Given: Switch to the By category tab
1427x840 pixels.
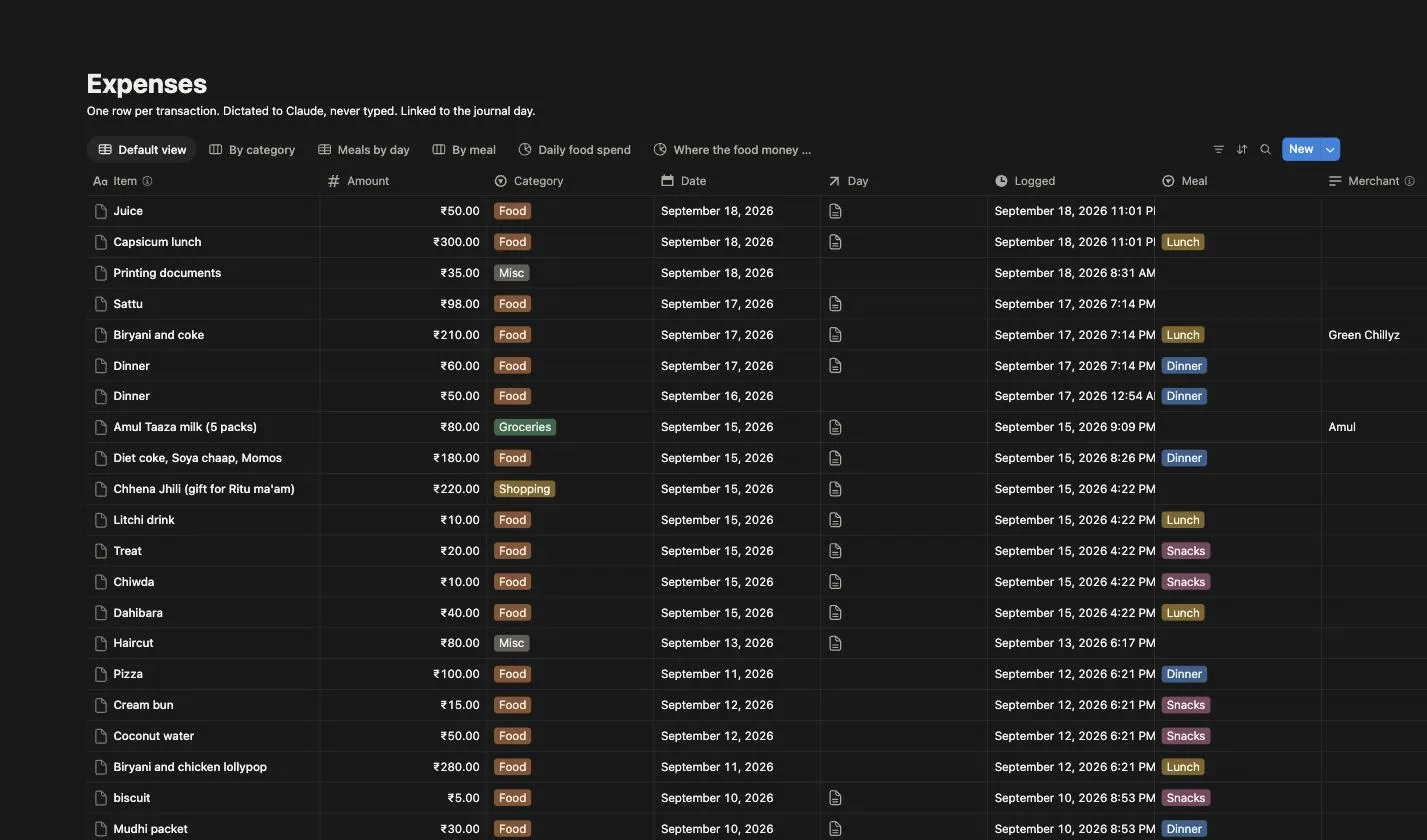Looking at the screenshot, I should pyautogui.click(x=252, y=150).
